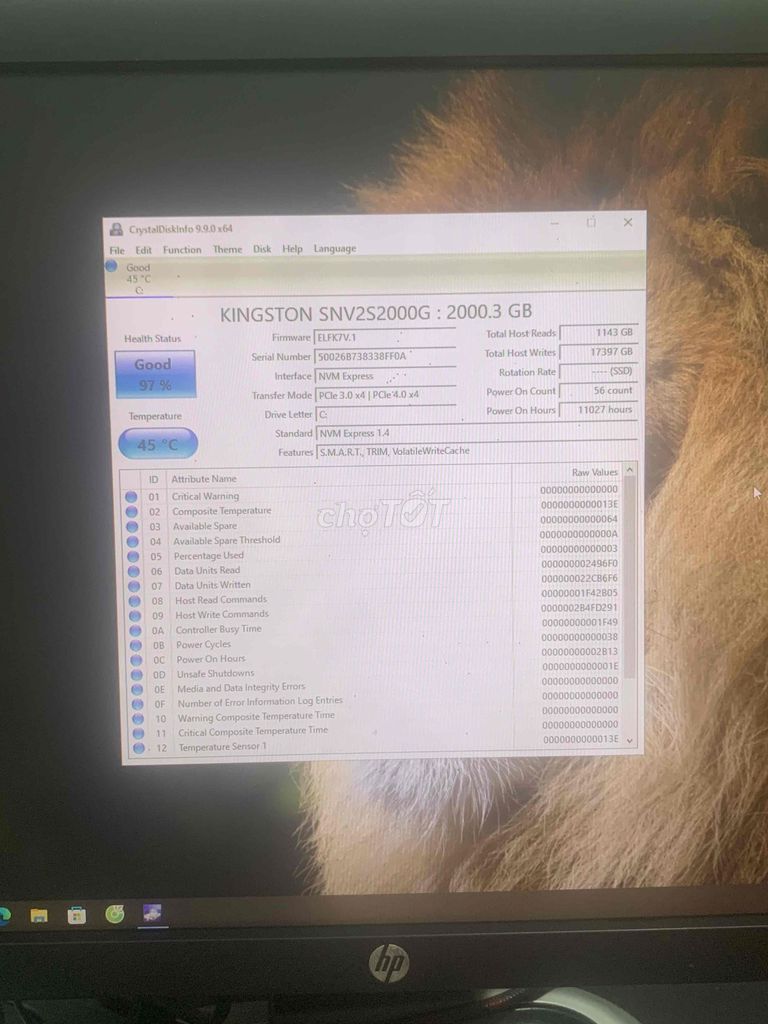Open the green circular app on the taskbar
This screenshot has width=768, height=1024.
pyautogui.click(x=115, y=915)
